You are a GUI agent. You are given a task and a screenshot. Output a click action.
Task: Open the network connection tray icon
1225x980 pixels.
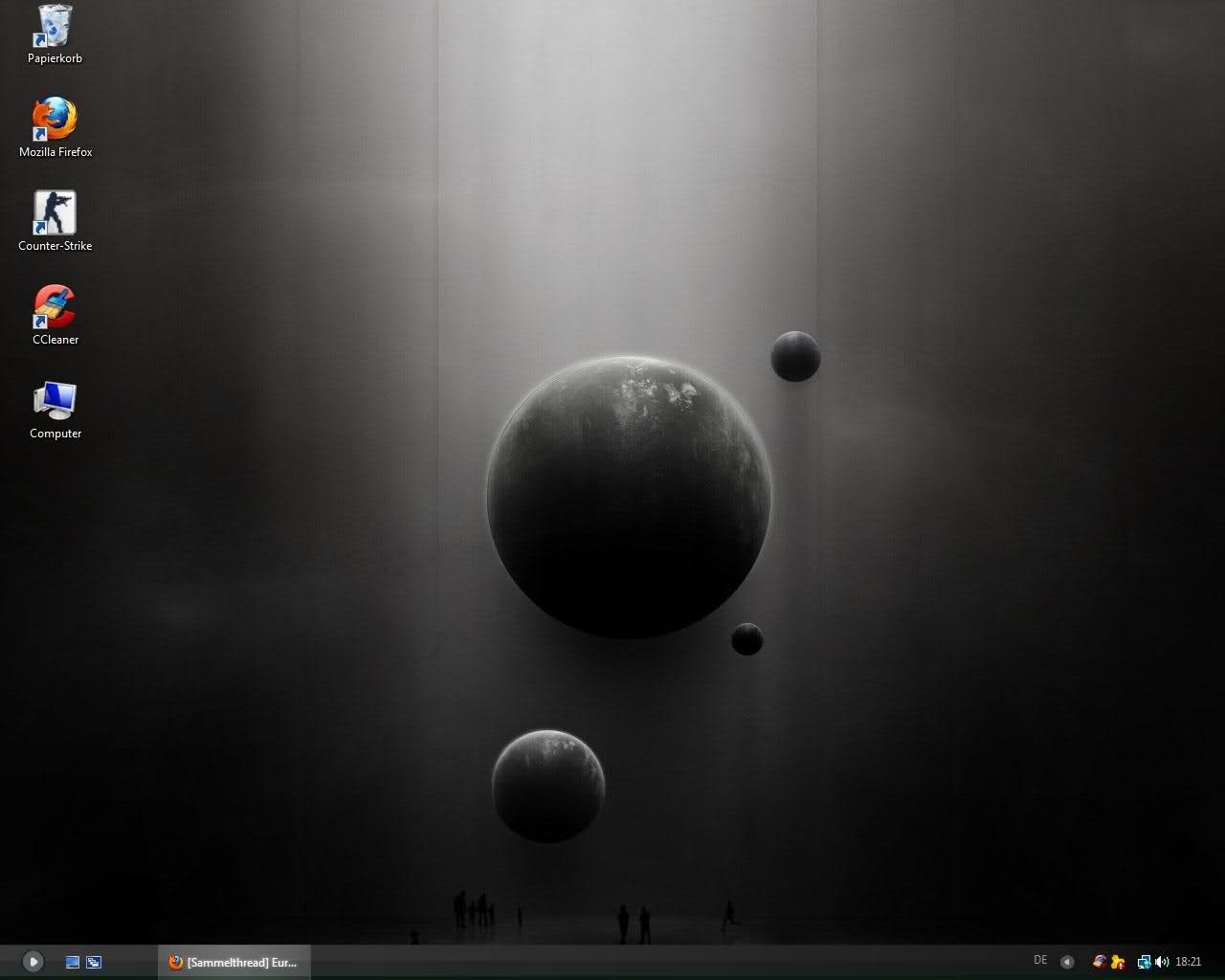point(1144,962)
